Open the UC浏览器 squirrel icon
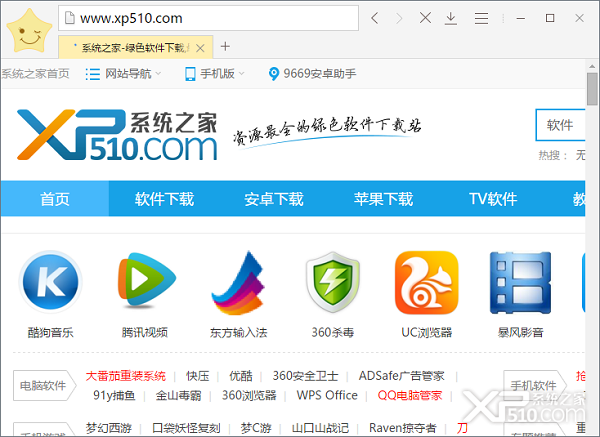 pyautogui.click(x=427, y=282)
